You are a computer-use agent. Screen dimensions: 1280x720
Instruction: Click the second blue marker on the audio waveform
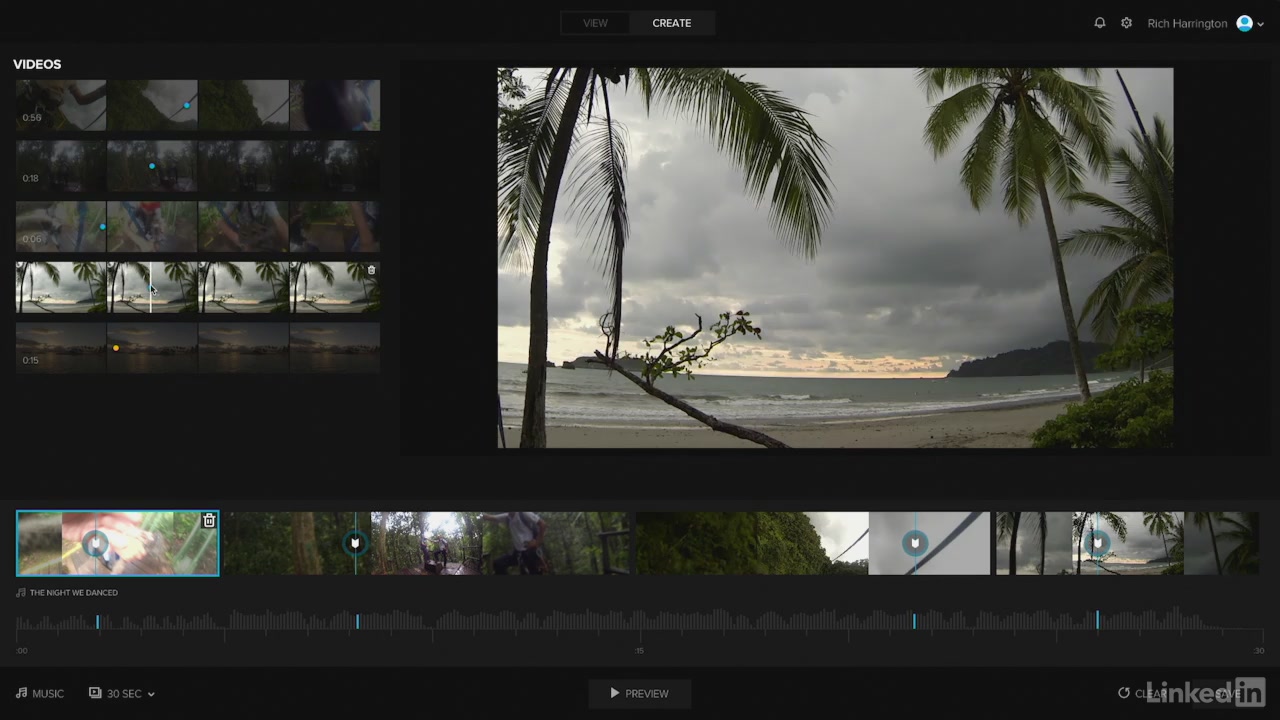tap(357, 622)
